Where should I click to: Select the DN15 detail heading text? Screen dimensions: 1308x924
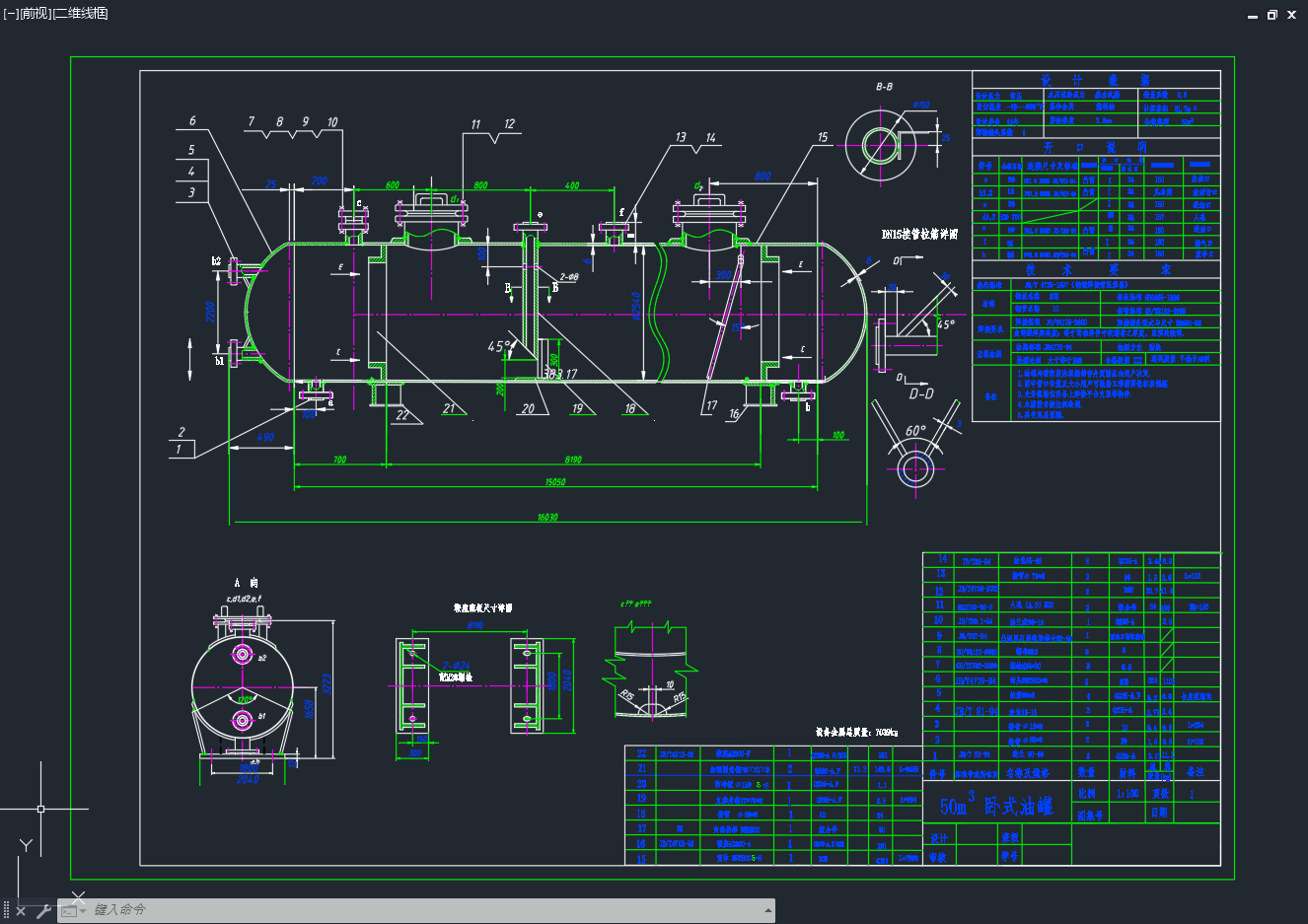point(919,234)
